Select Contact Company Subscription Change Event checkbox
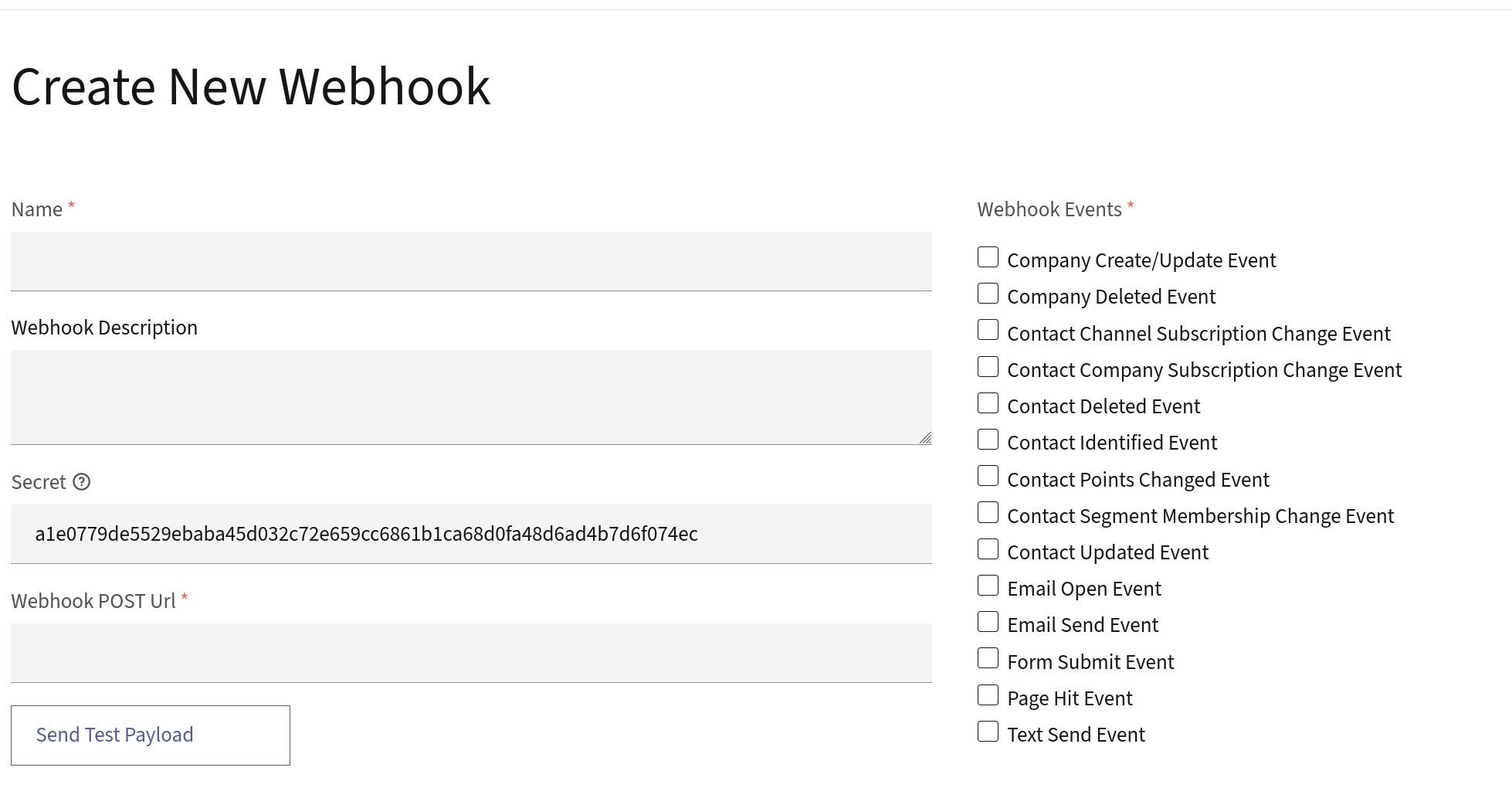1512x805 pixels. [988, 367]
